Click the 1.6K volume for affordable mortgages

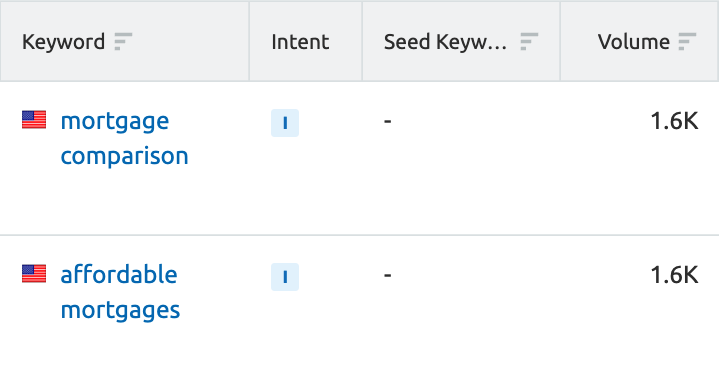(674, 275)
